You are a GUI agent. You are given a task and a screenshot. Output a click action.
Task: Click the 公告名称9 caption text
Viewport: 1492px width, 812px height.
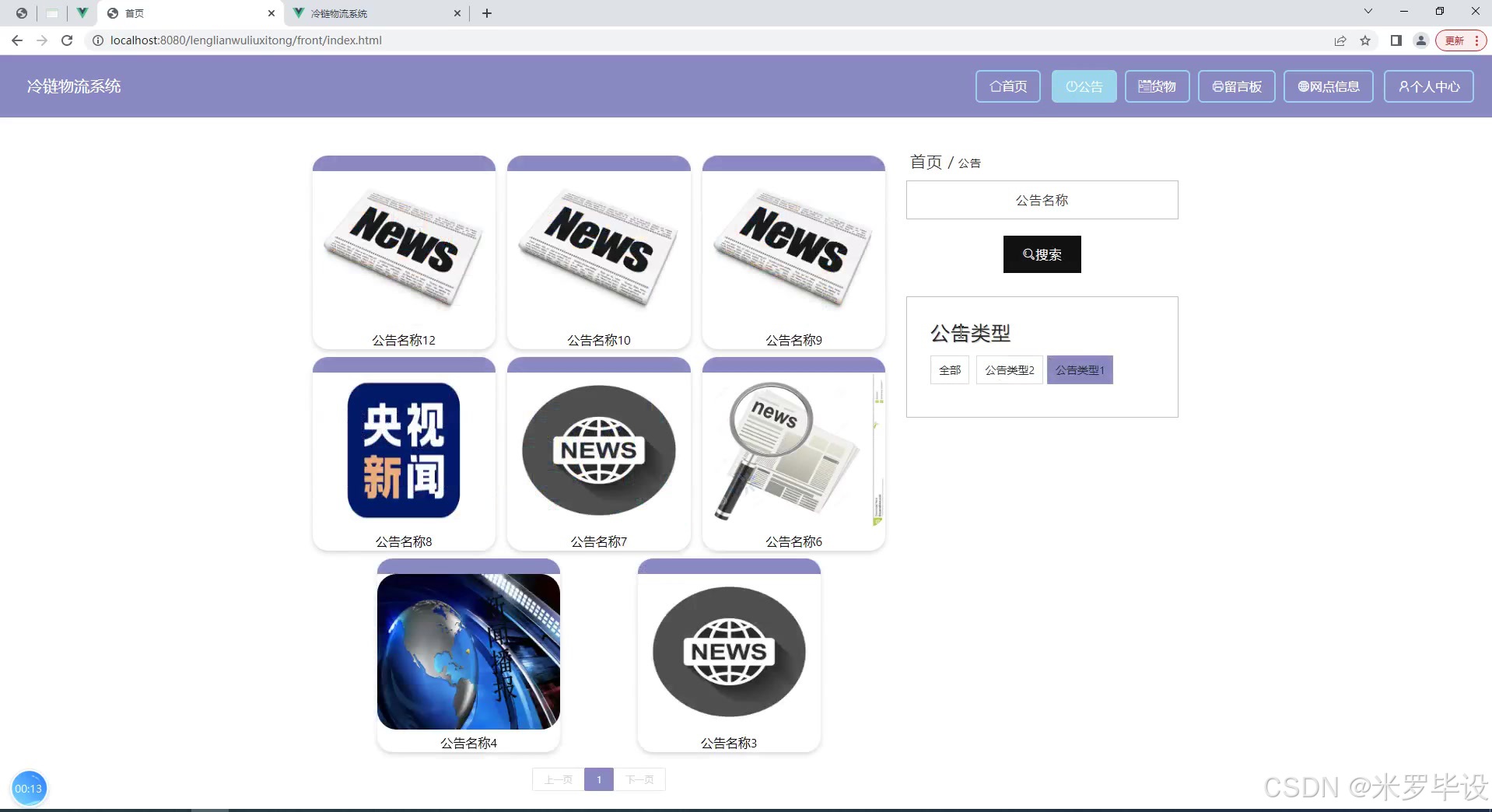(x=793, y=340)
